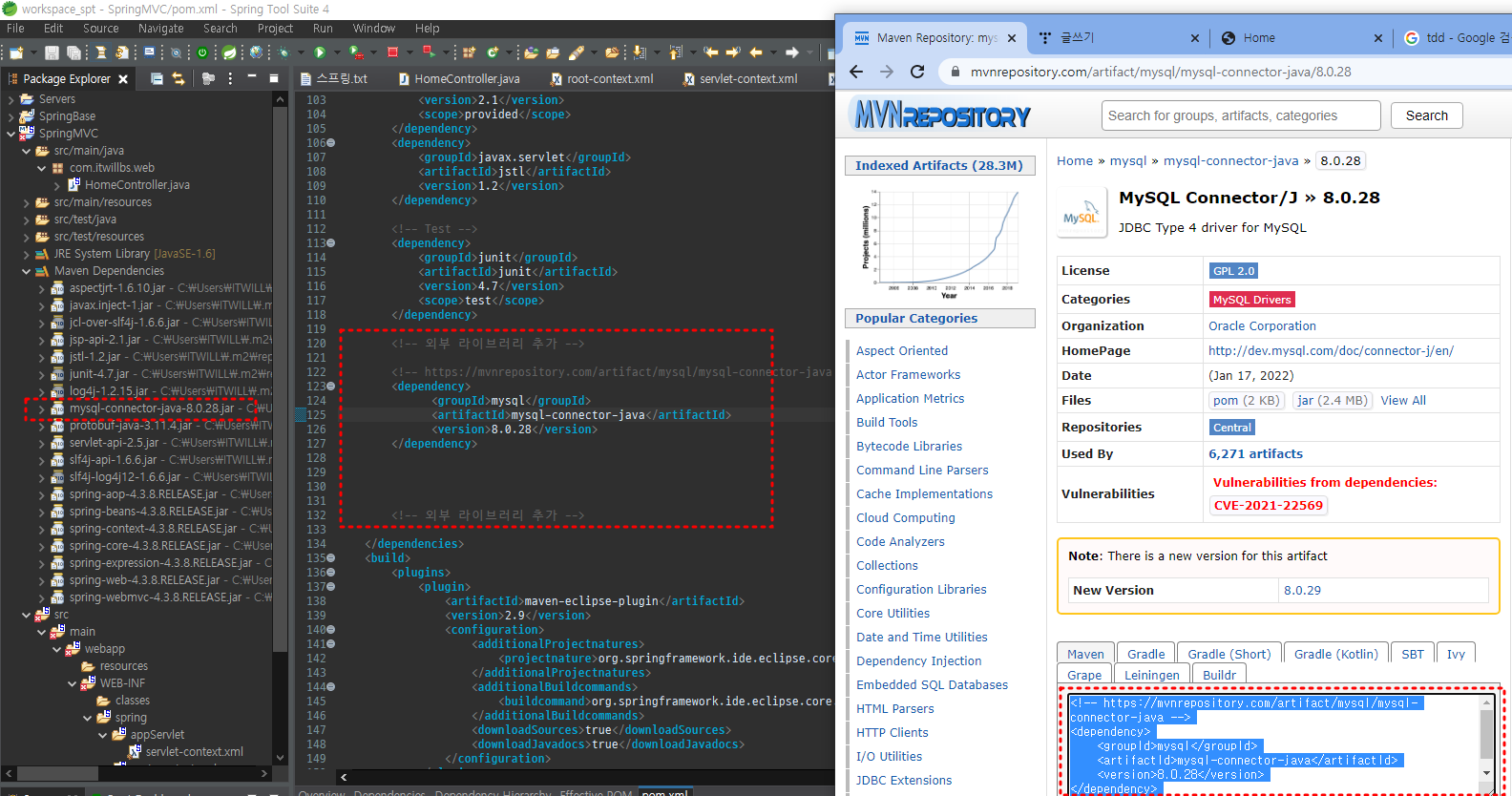This screenshot has height=796, width=1512.
Task: Switch to root-context.xml editor tab
Action: pyautogui.click(x=602, y=79)
